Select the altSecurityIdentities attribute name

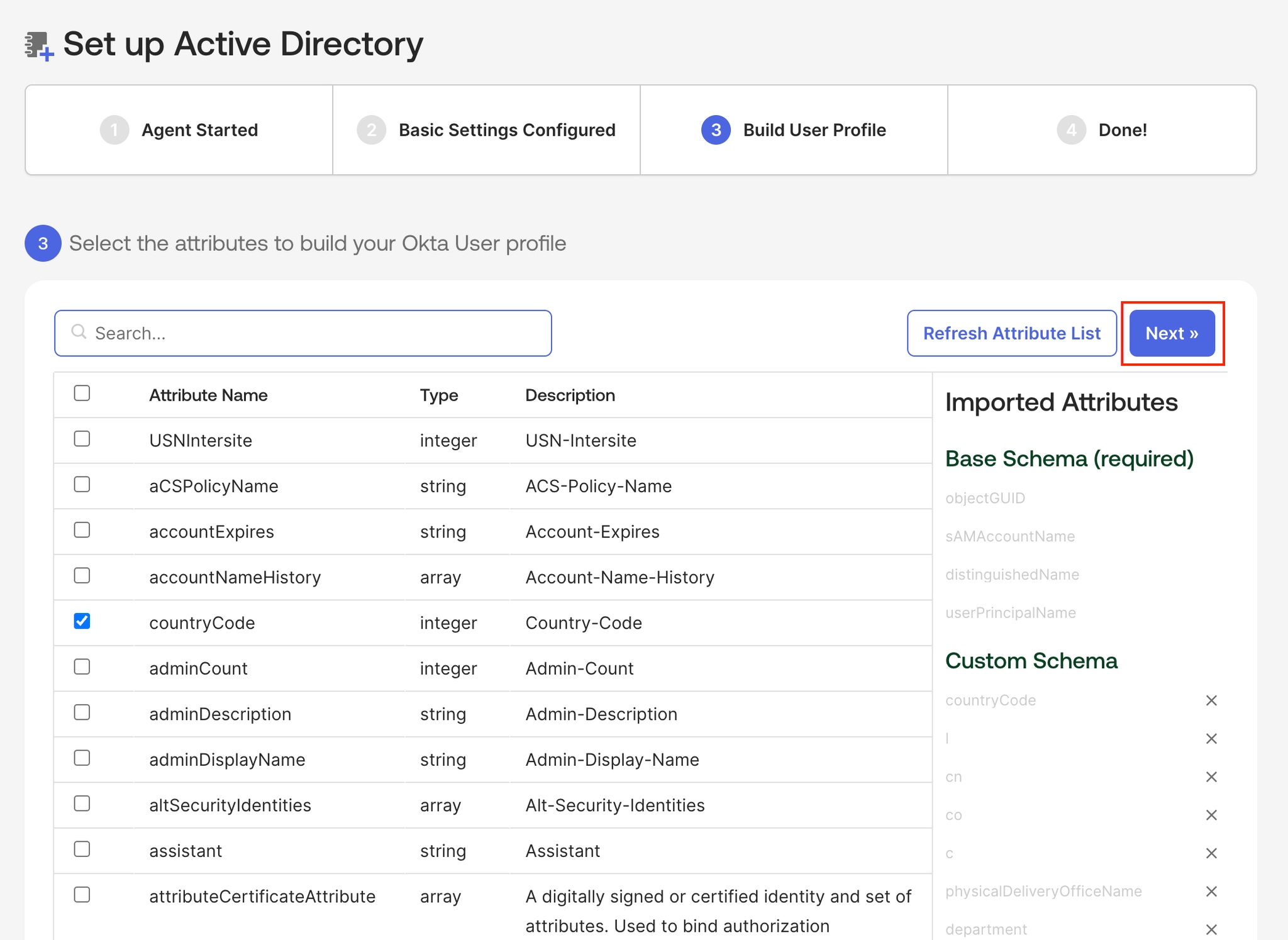[230, 805]
